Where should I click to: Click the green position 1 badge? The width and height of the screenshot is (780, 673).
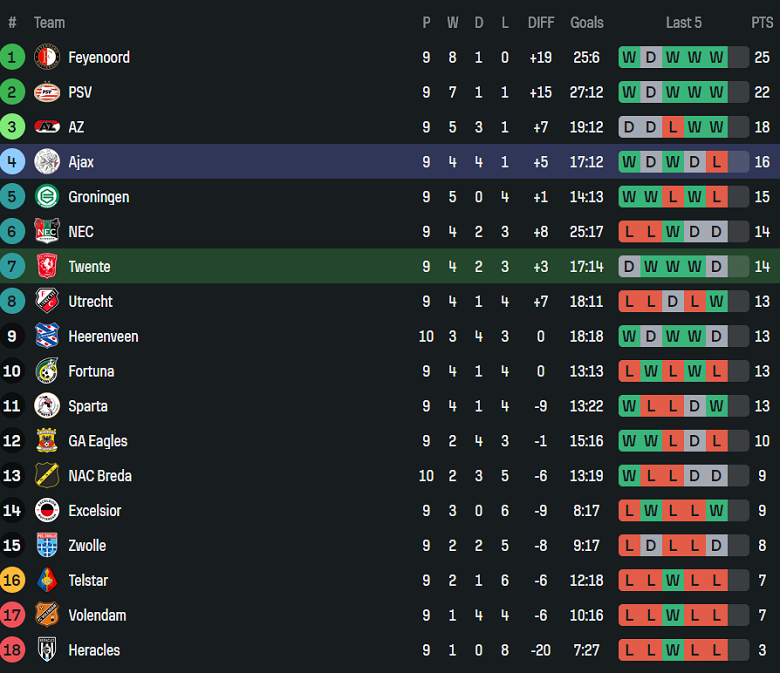point(13,57)
